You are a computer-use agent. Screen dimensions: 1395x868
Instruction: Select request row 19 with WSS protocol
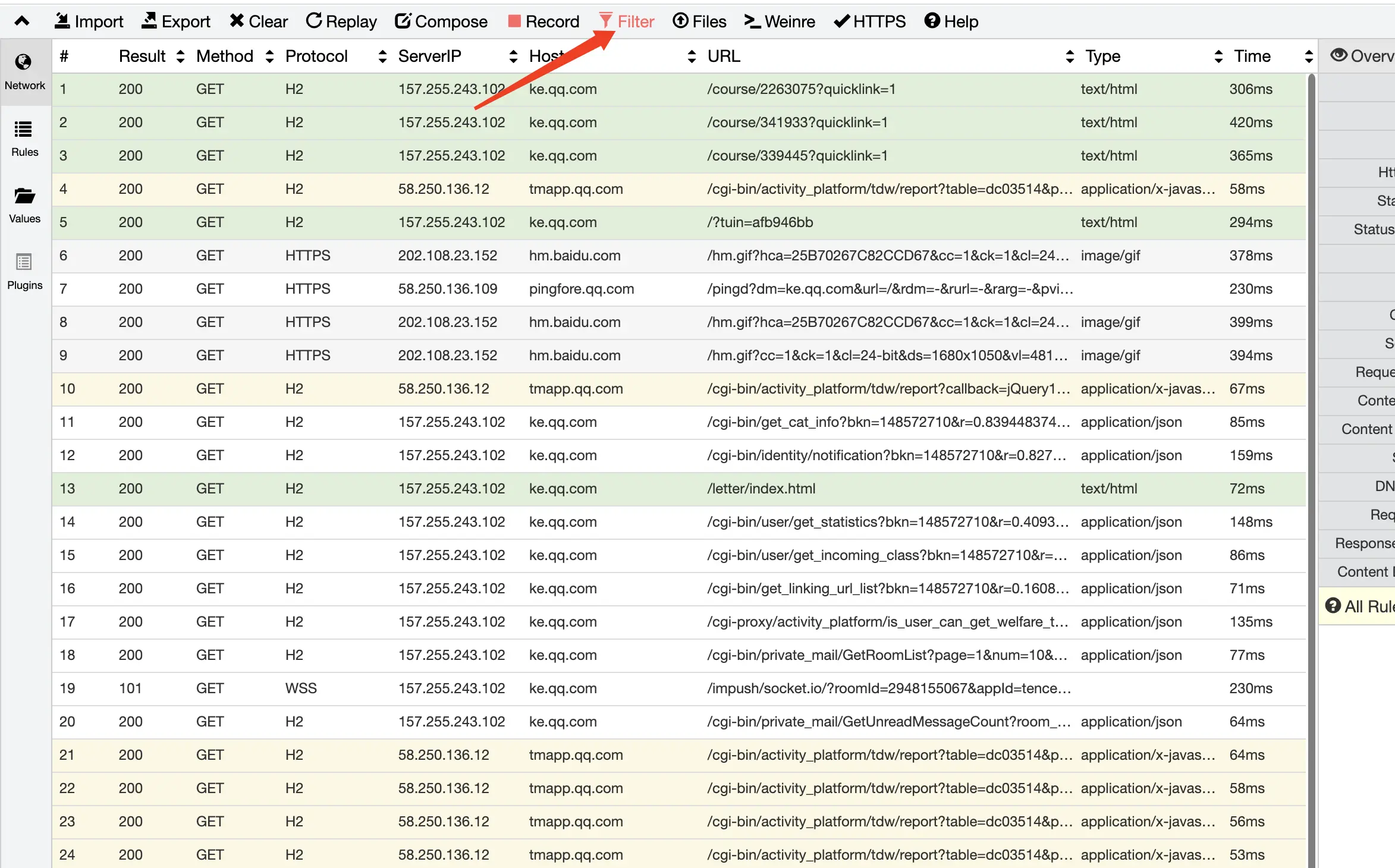coord(300,688)
